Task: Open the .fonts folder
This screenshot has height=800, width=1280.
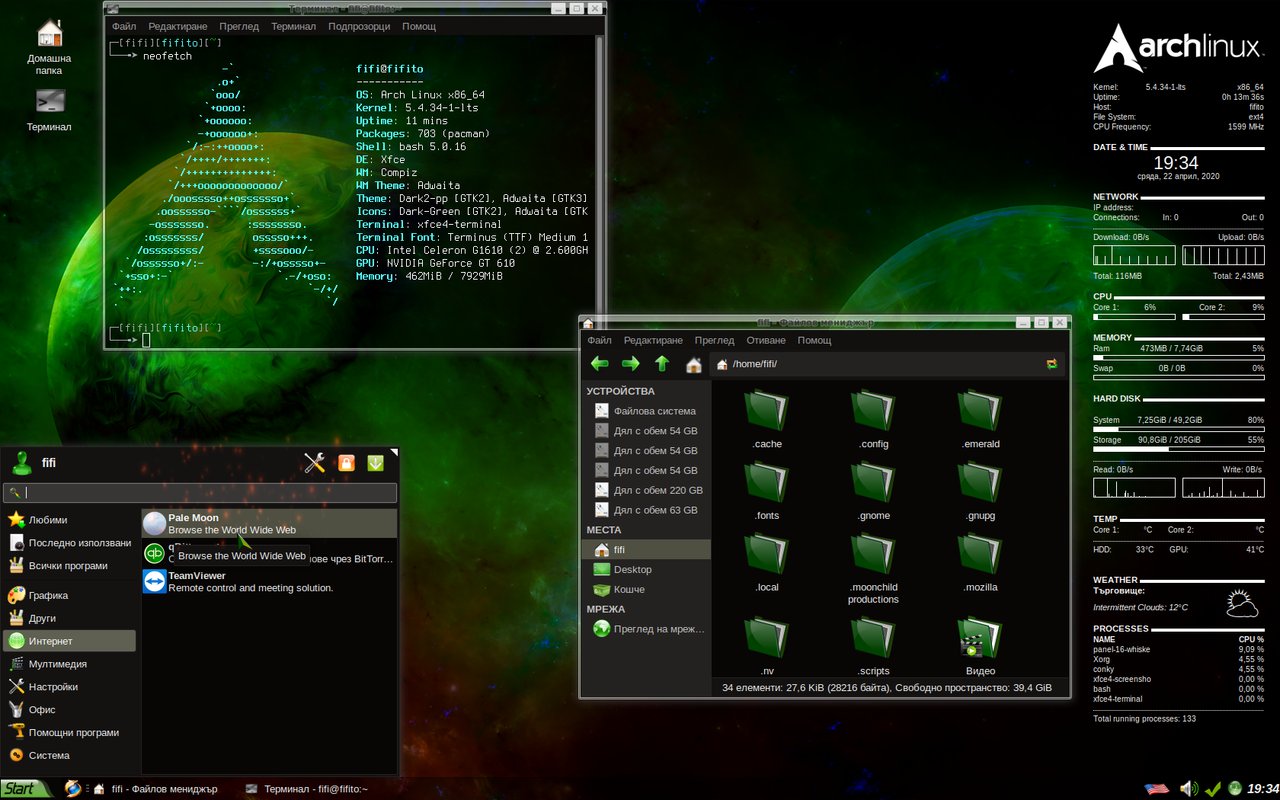Action: pos(767,491)
